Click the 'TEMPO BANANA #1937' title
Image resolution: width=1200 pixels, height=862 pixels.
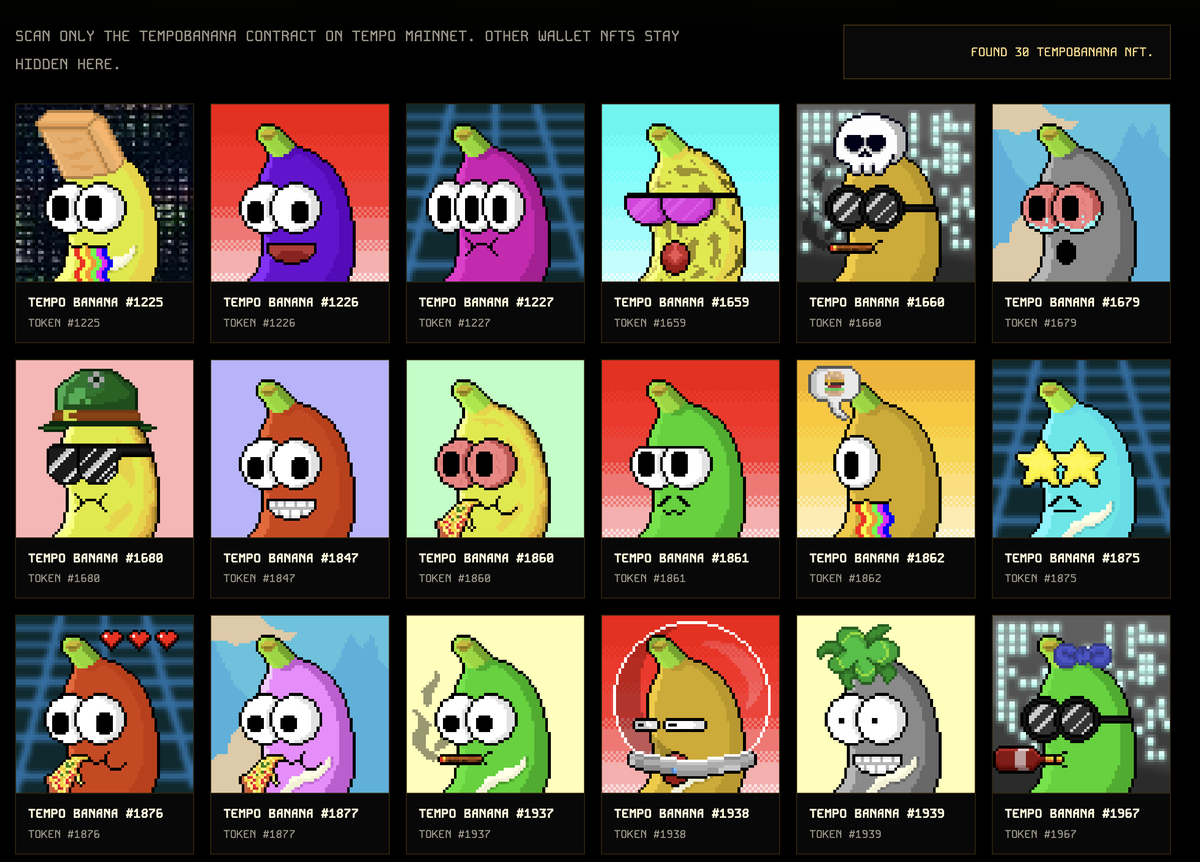pos(486,814)
